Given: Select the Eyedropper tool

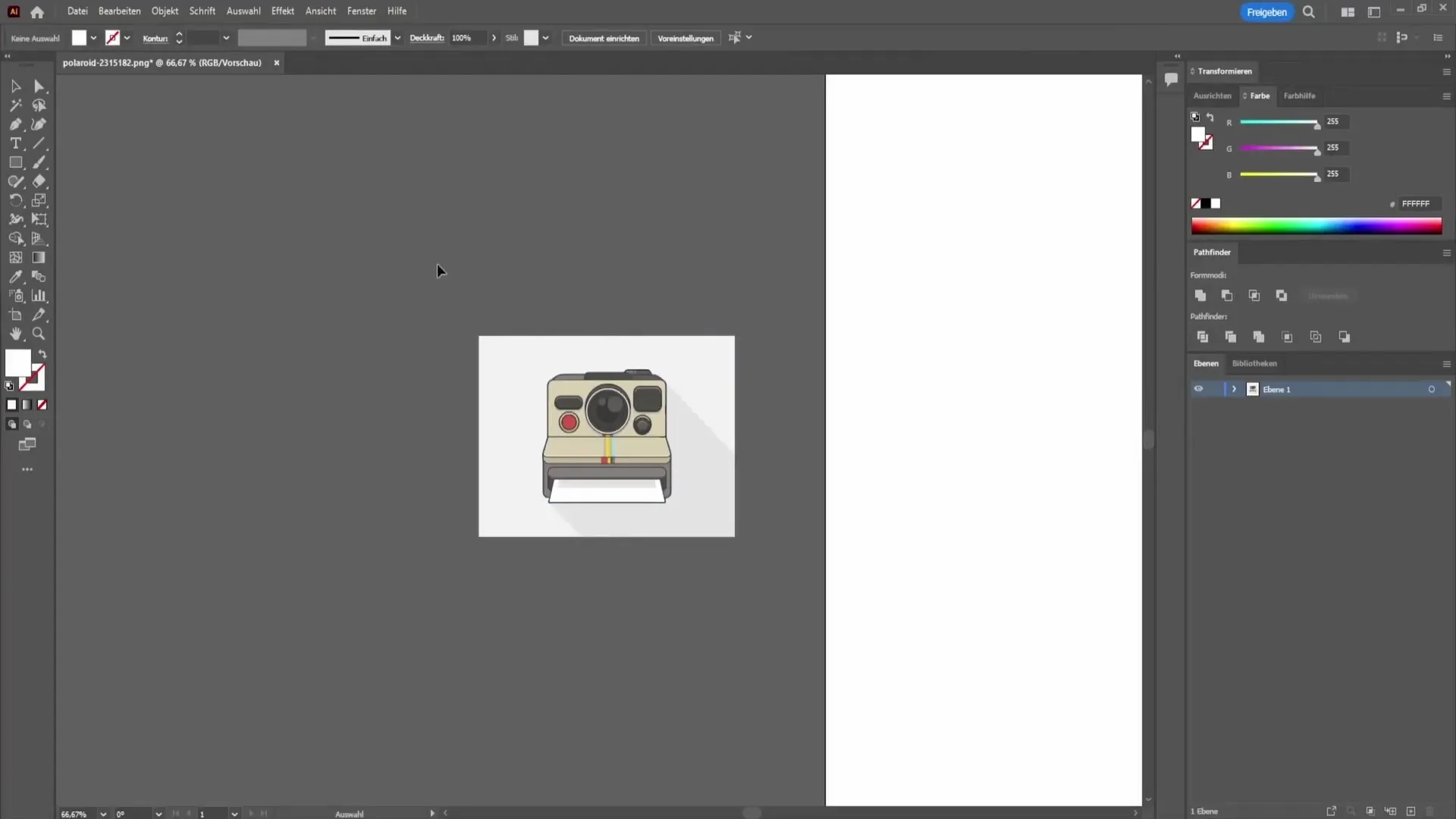Looking at the screenshot, I should click(x=15, y=277).
